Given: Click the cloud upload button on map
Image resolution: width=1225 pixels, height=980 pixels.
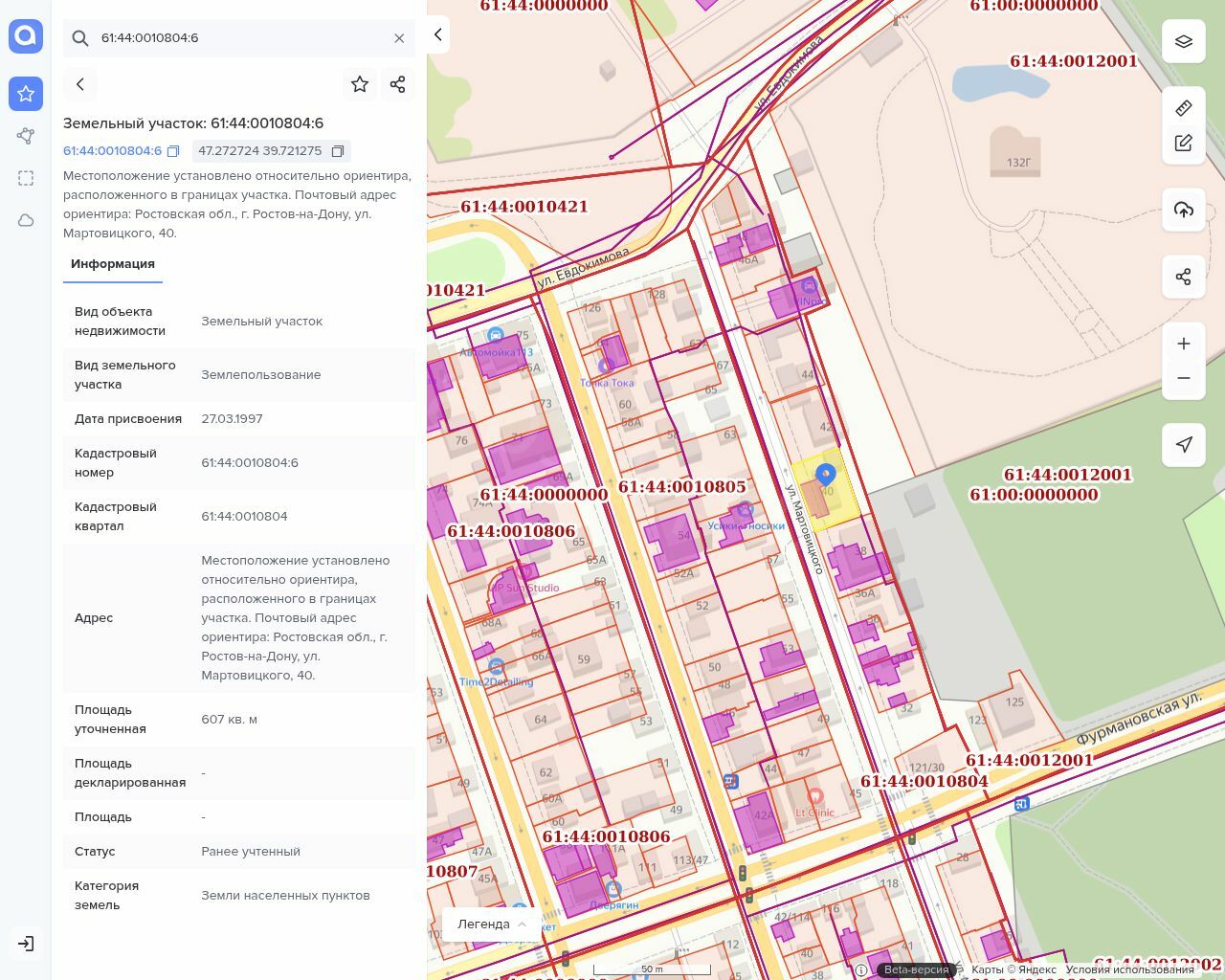Looking at the screenshot, I should tap(1184, 210).
